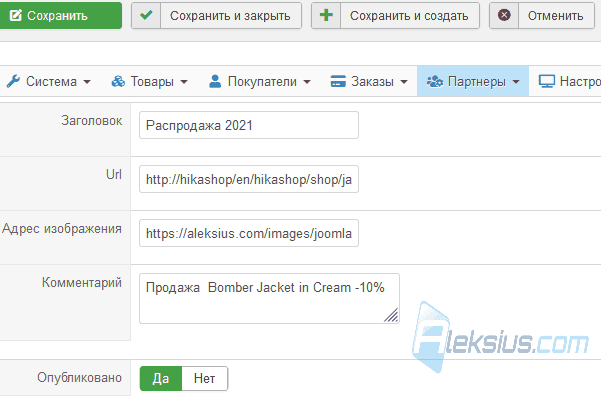Set Опубликовано to Нет
Screen dimensions: 601x398
[x=205, y=378]
